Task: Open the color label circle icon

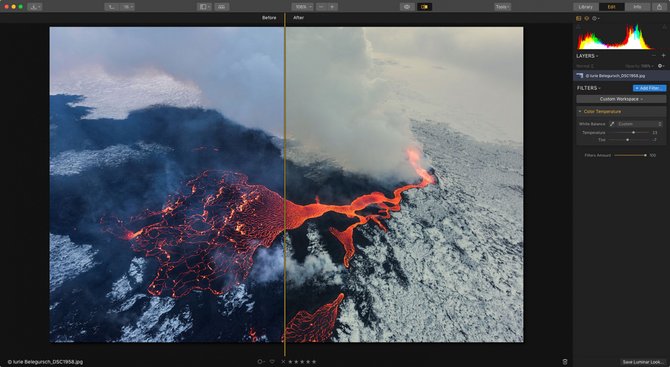Action: click(260, 361)
